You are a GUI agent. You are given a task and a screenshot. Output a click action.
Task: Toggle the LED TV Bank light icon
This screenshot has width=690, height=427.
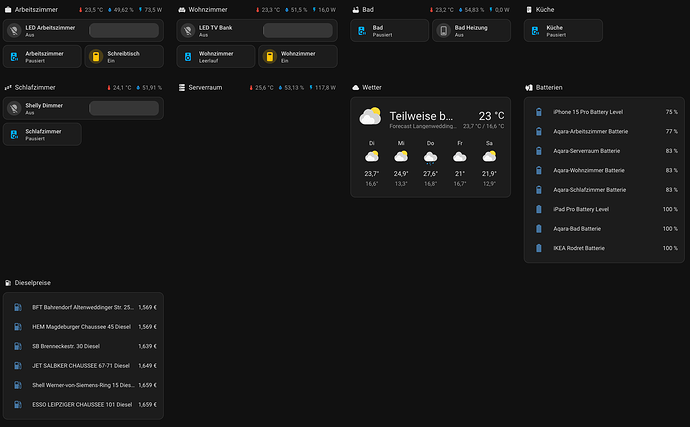click(x=188, y=30)
